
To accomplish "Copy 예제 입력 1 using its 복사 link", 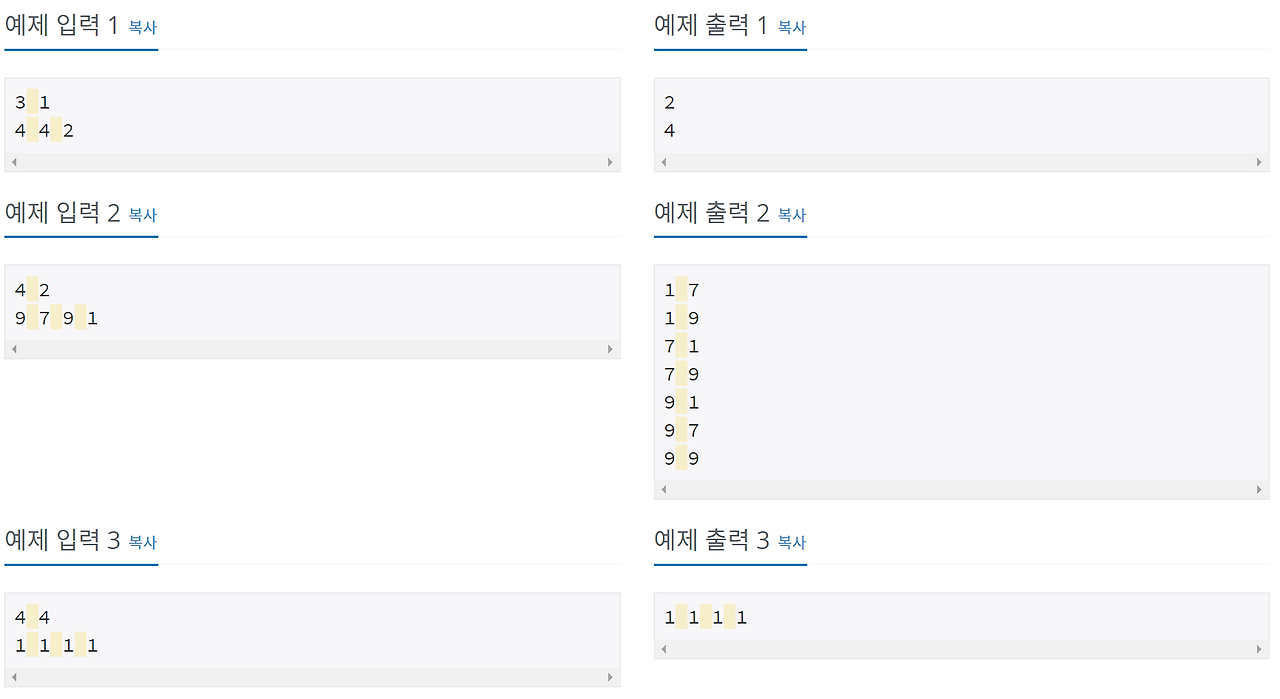I will pos(143,27).
